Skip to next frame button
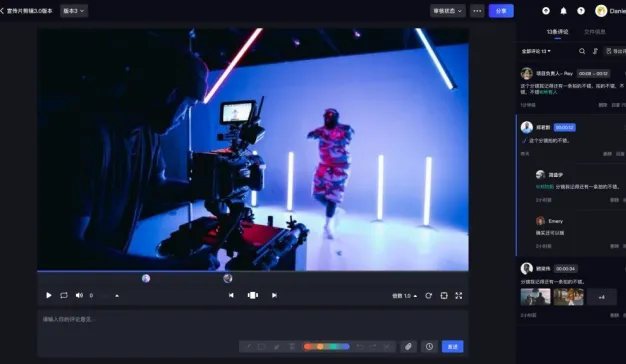Viewport: 626px width, 364px height. 274,295
